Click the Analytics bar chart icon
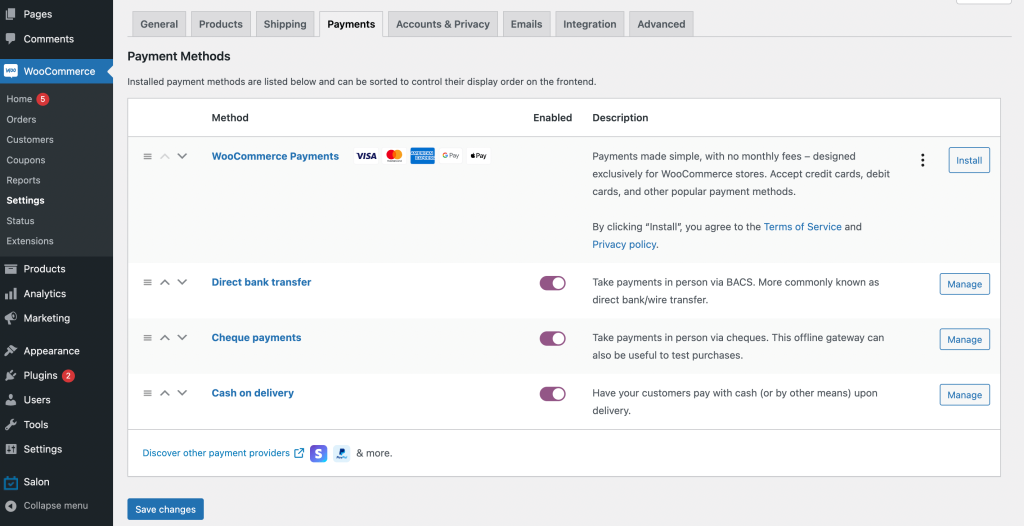The width and height of the screenshot is (1024, 526). click(x=10, y=293)
